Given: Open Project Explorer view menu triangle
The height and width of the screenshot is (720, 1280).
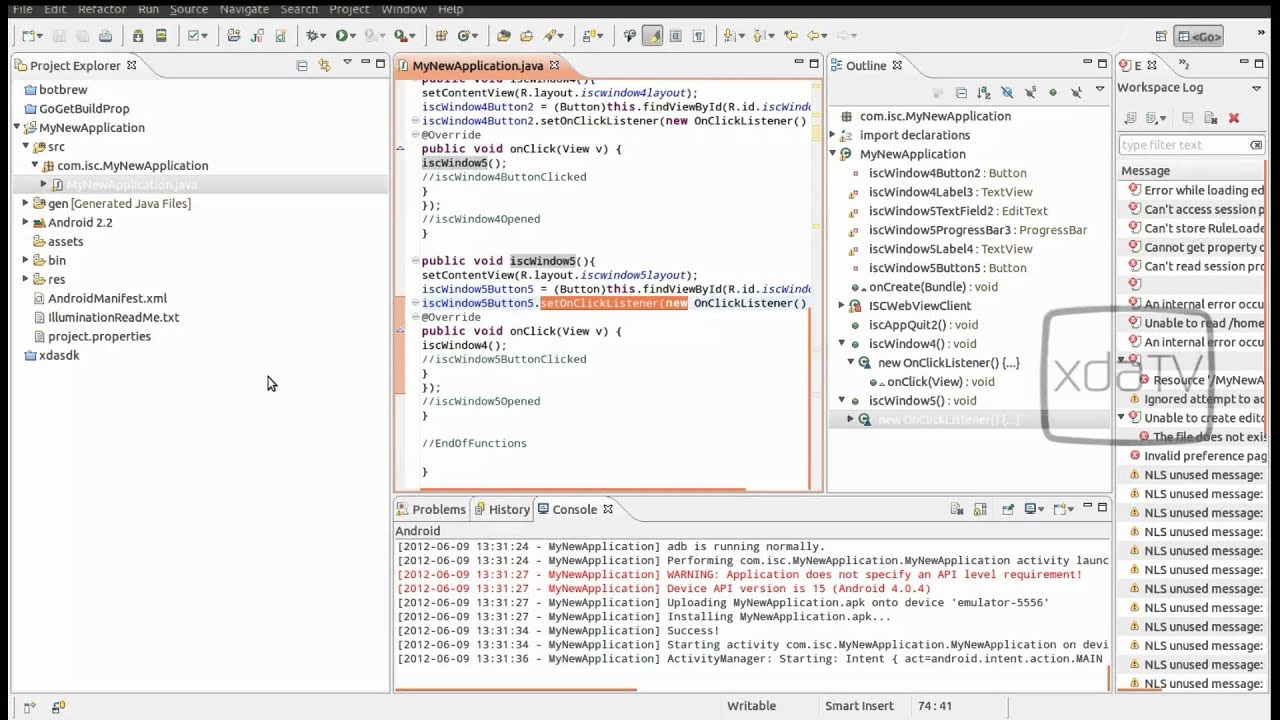Looking at the screenshot, I should [x=347, y=63].
